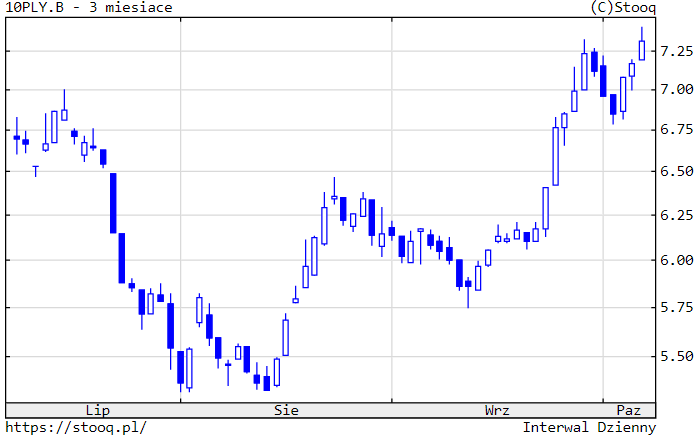The width and height of the screenshot is (697, 436).
Task: Click the (C)Stooq copyright label
Action: click(x=623, y=8)
